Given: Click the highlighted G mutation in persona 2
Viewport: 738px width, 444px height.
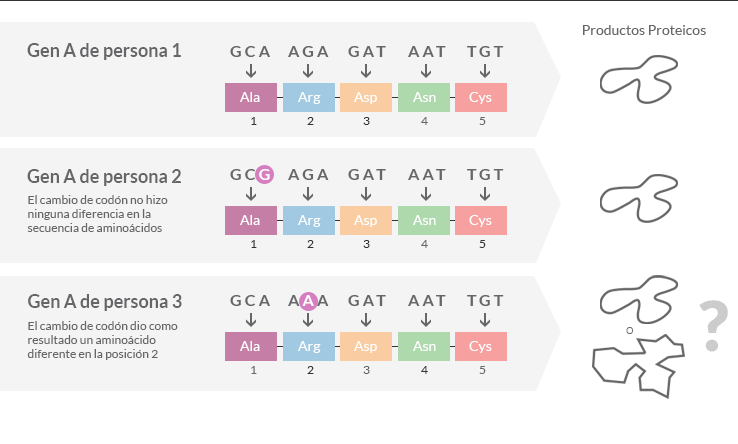Looking at the screenshot, I should pos(265,175).
